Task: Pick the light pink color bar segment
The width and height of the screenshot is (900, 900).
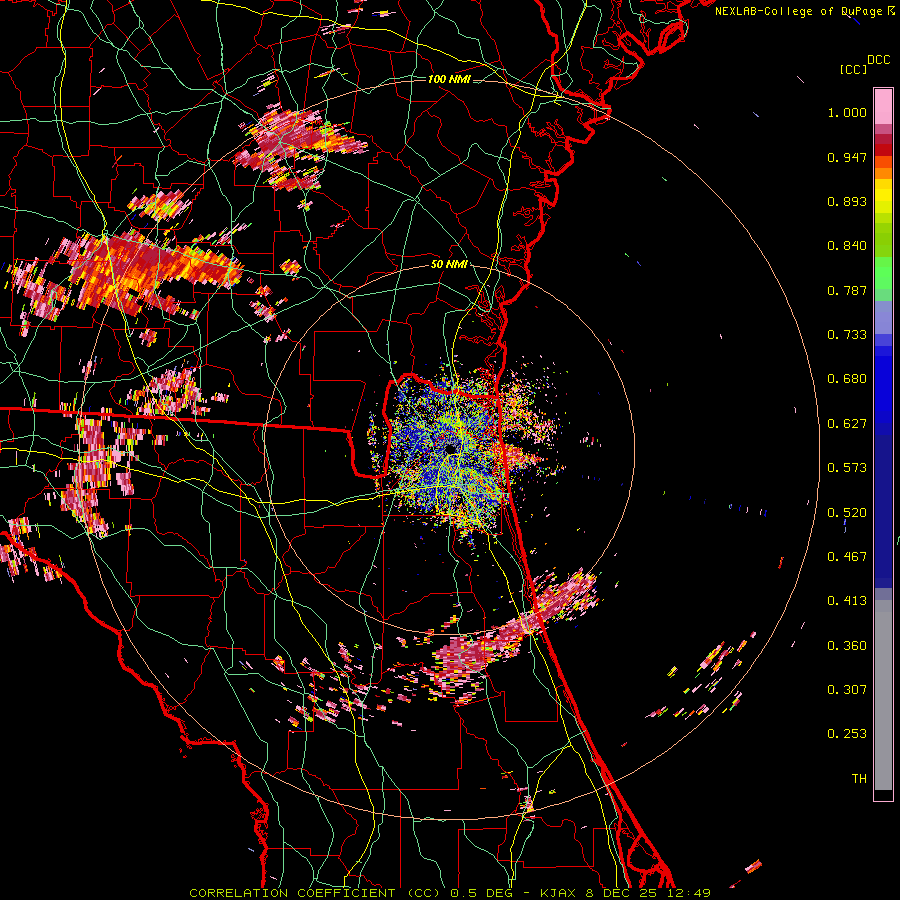Action: click(883, 106)
